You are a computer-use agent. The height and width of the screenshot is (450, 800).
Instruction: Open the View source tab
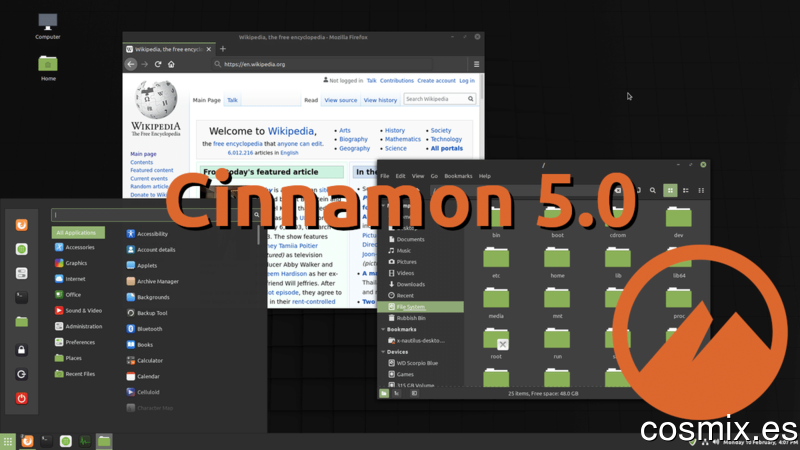[x=341, y=100]
